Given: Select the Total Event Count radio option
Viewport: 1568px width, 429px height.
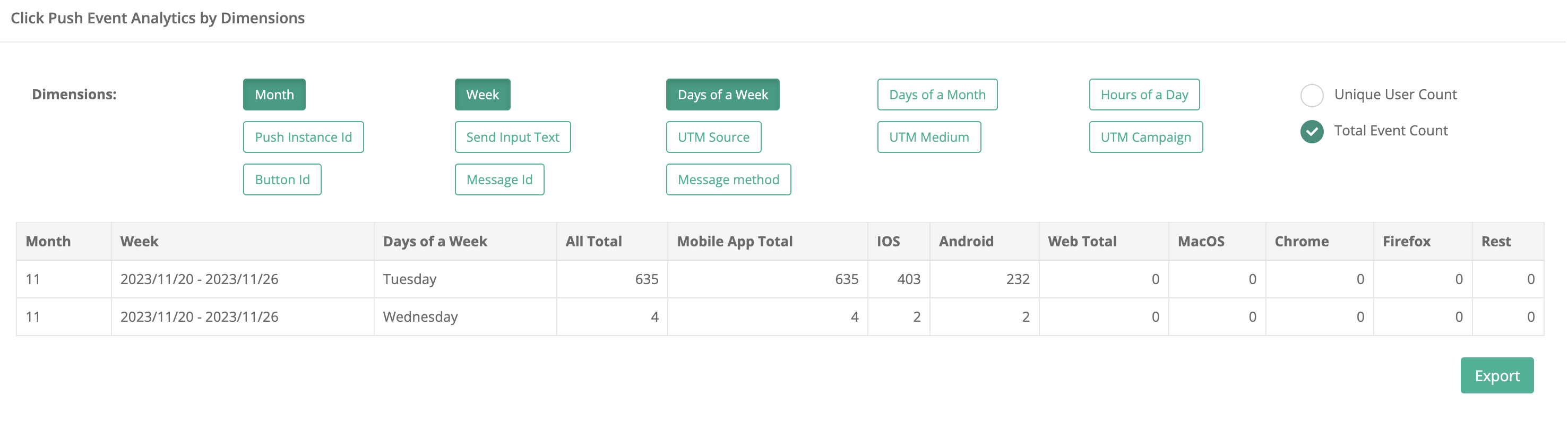Looking at the screenshot, I should pyautogui.click(x=1311, y=132).
